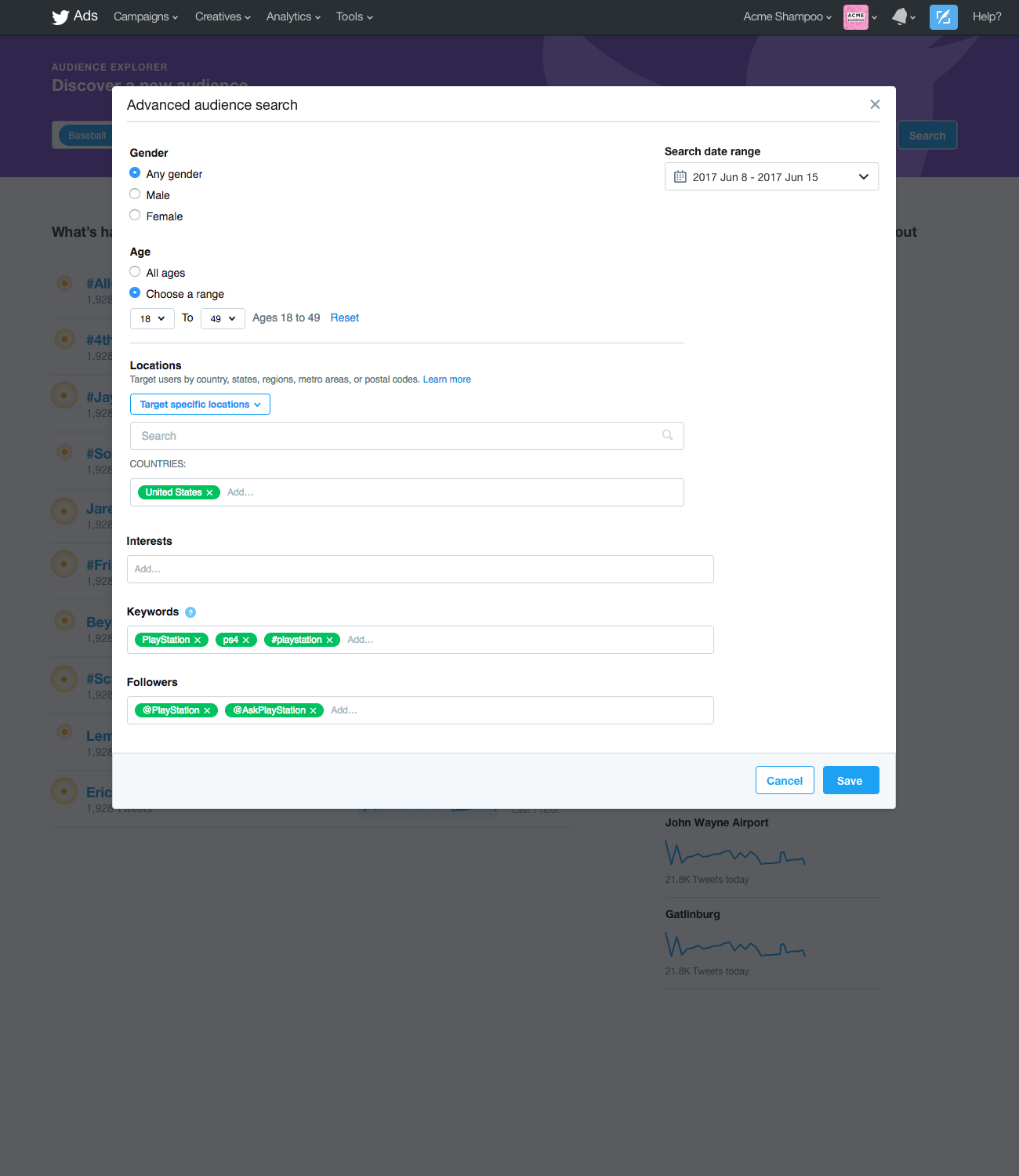Click the Help? link
1019x1176 pixels.
click(x=987, y=16)
